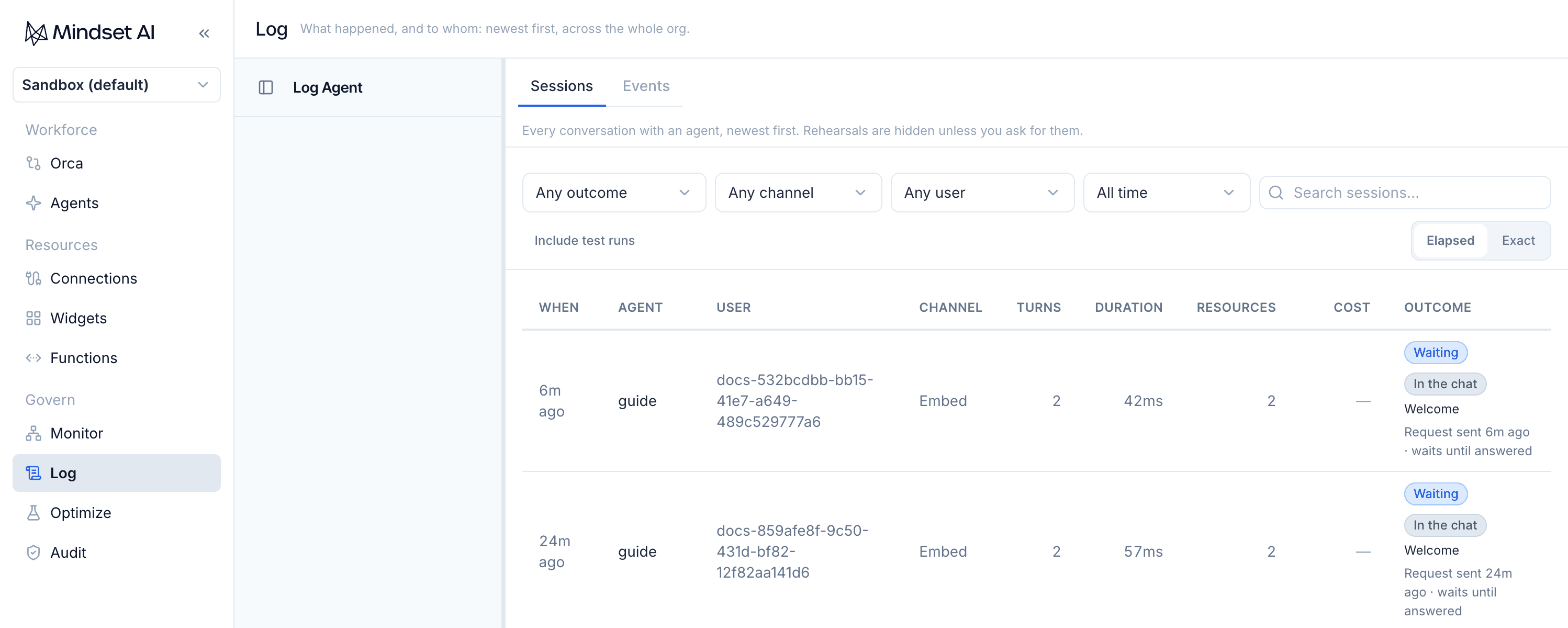Click the COST column header

click(x=1352, y=308)
